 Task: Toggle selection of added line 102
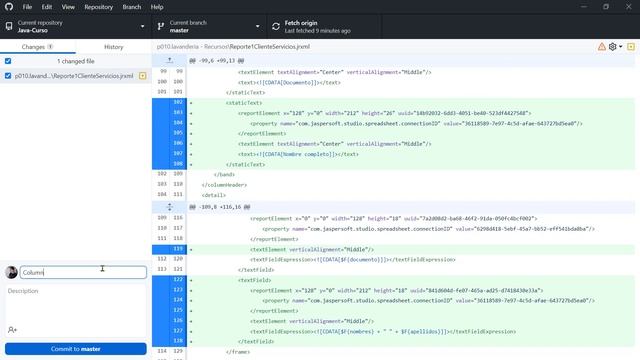tap(169, 103)
